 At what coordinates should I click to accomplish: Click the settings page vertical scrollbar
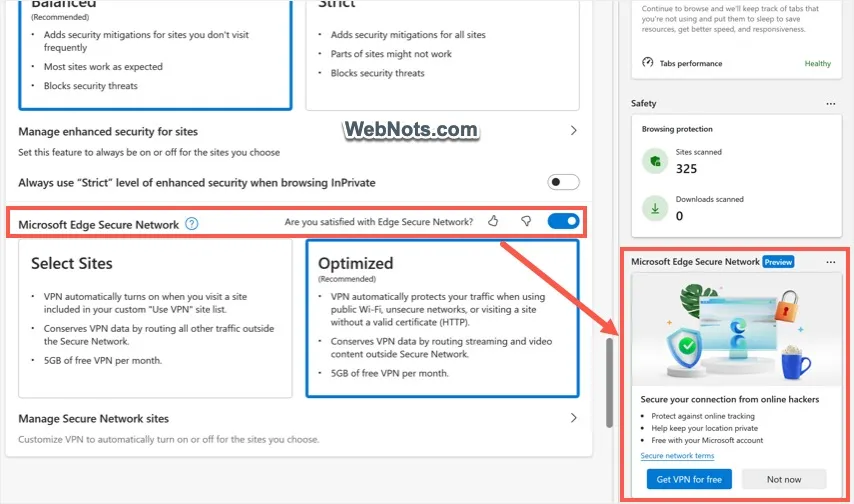609,383
